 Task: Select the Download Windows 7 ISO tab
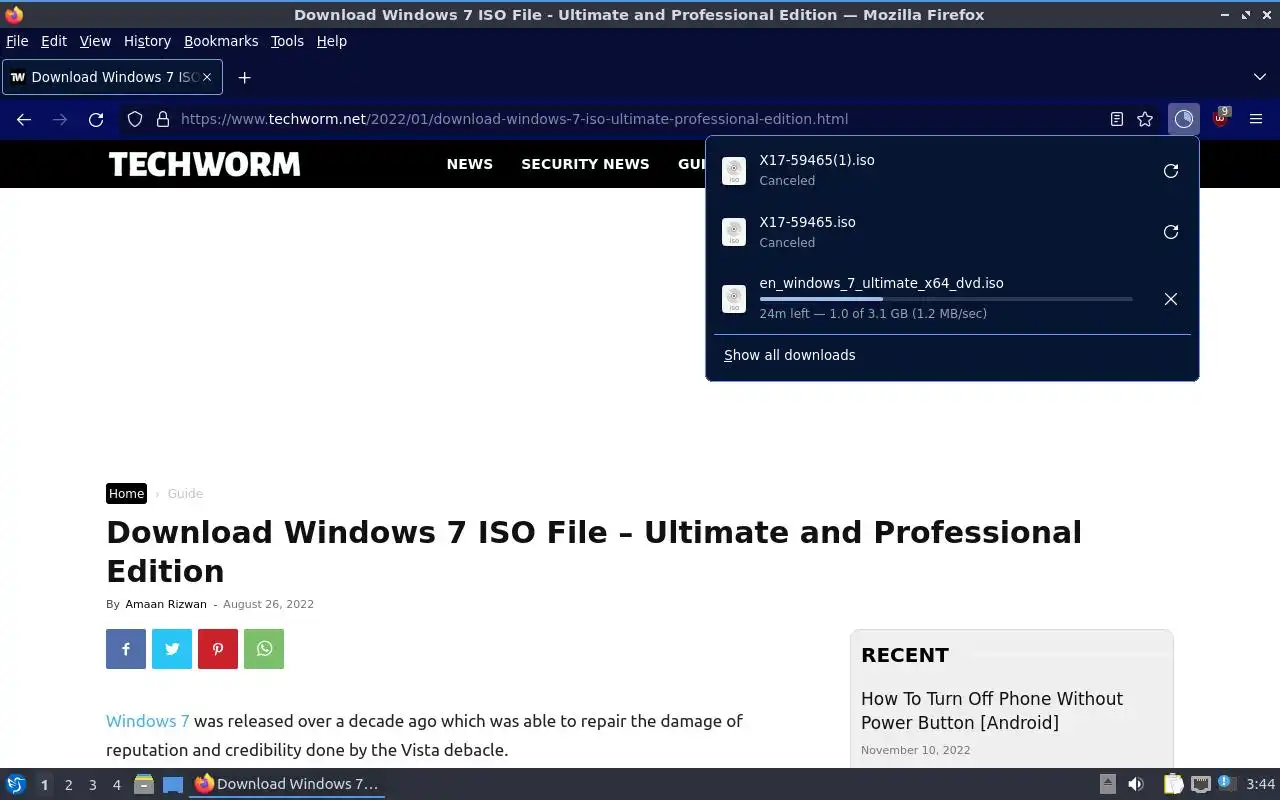112,77
